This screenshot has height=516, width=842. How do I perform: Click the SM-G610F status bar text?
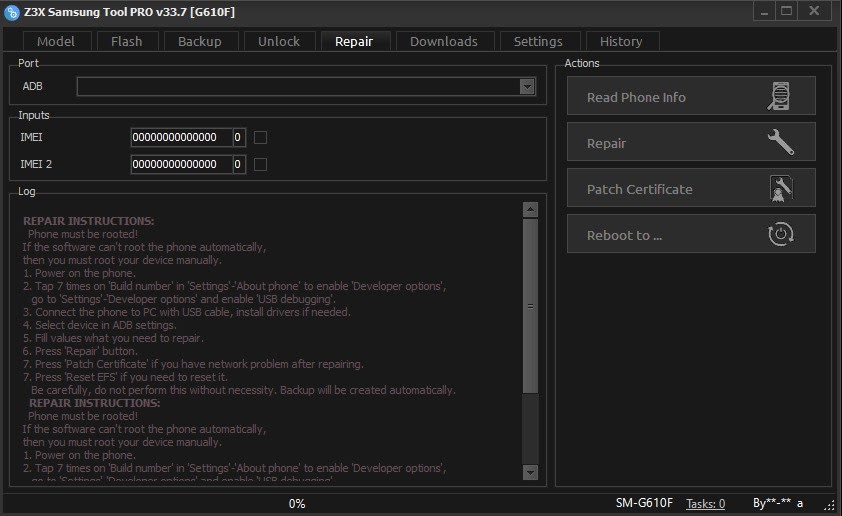point(644,503)
